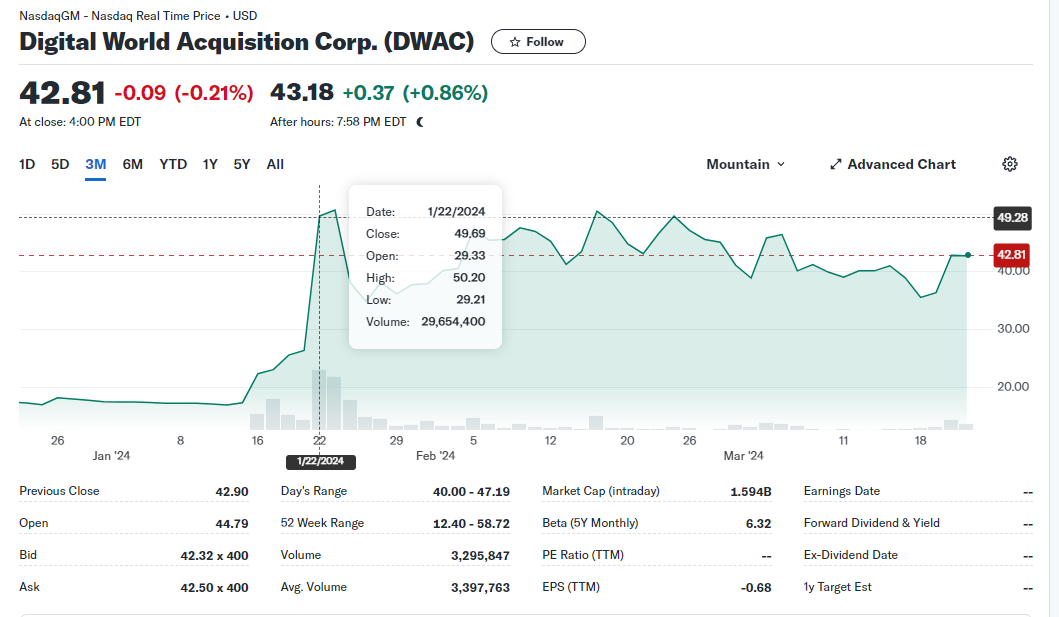Select the 6M time range

132,164
